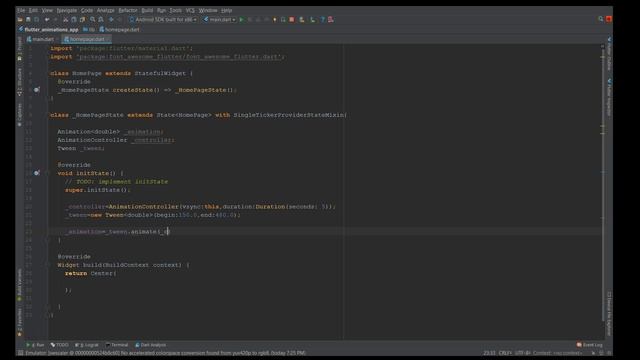Collapse the build method fold marker
The width and height of the screenshot is (640, 360).
coord(47,265)
